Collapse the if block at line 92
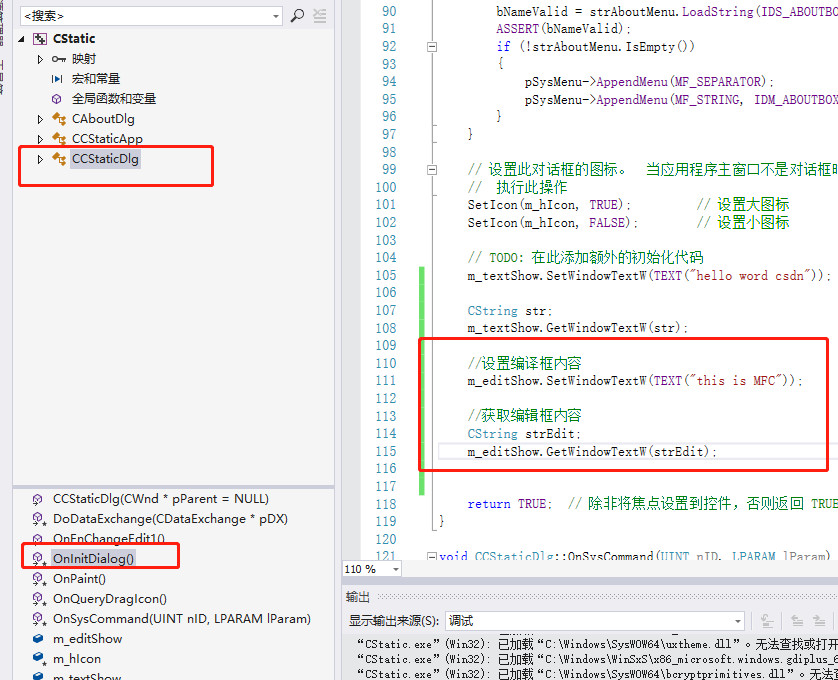Screen dimensions: 838x680 432,47
